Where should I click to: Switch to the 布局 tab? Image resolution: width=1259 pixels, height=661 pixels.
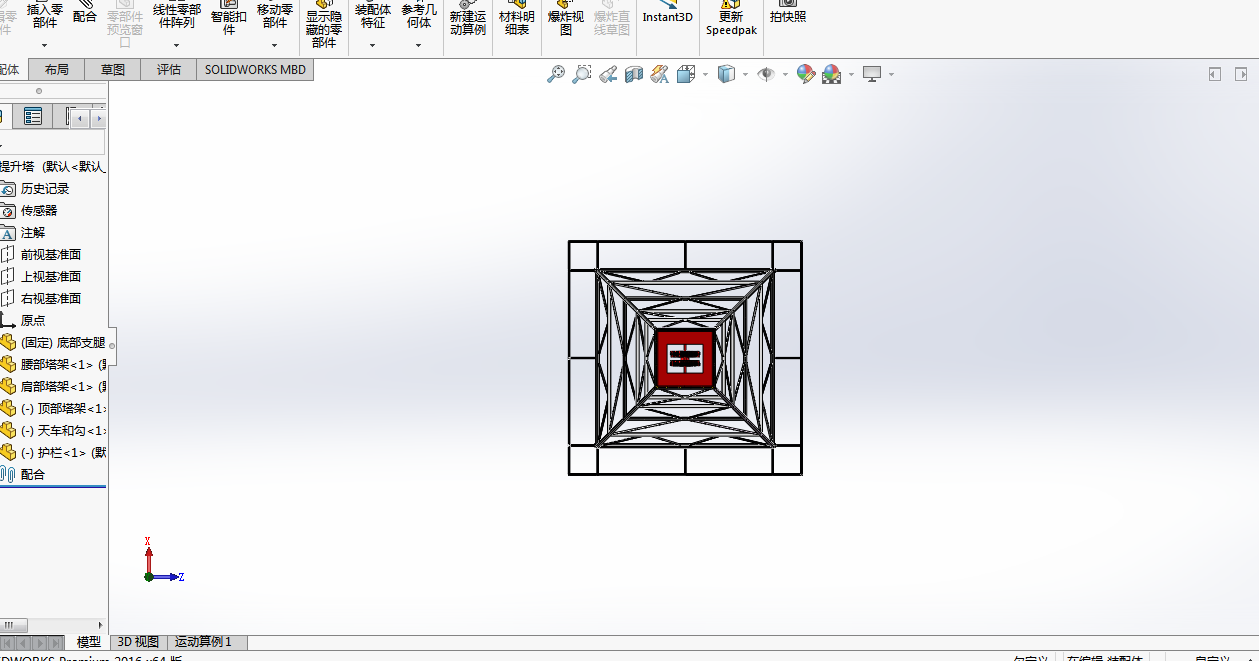[x=57, y=70]
